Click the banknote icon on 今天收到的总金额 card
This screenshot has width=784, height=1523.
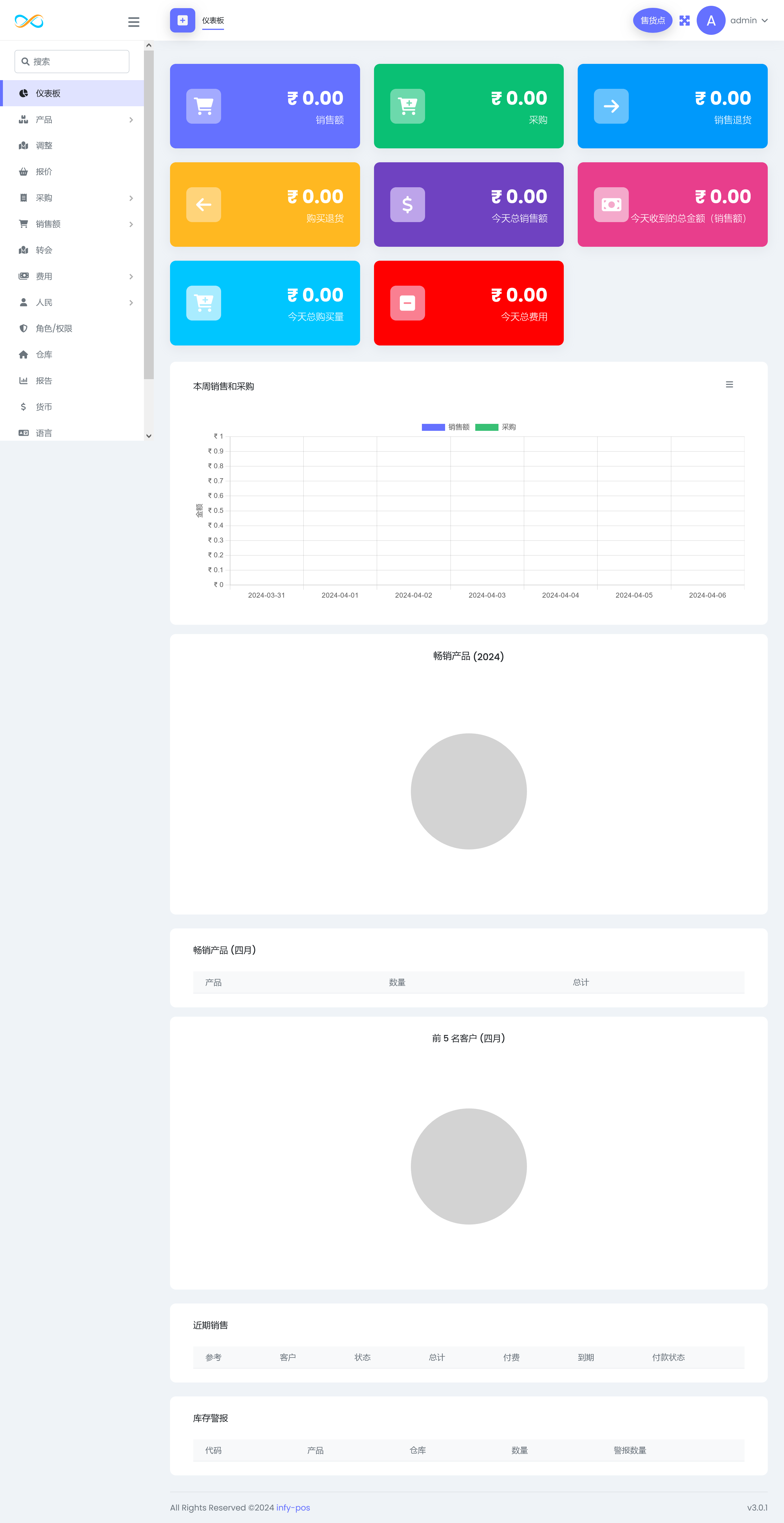pos(611,205)
